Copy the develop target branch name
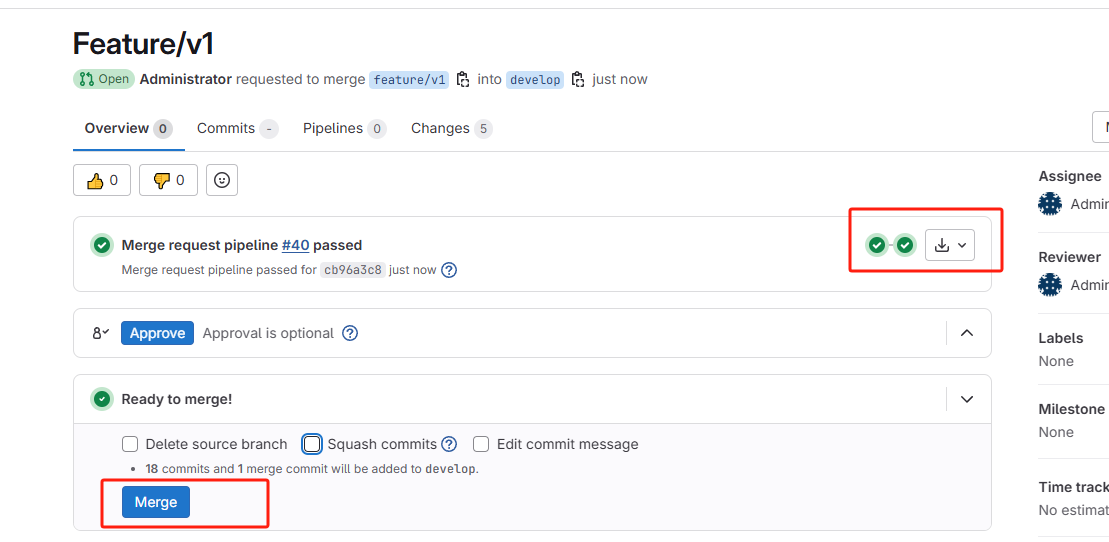Screen dimensions: 1109x542 (578, 79)
